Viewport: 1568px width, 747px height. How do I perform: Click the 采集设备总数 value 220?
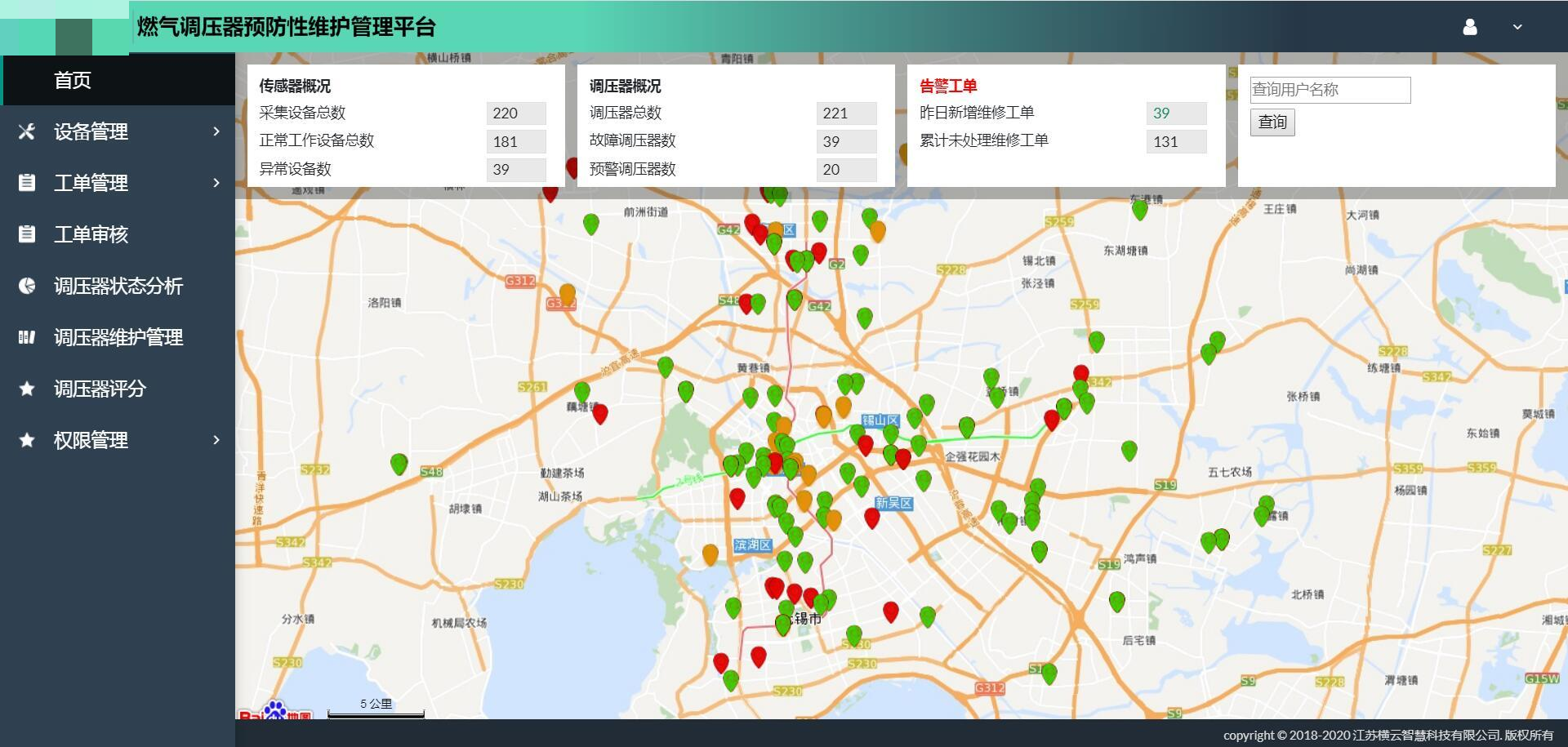click(x=516, y=113)
